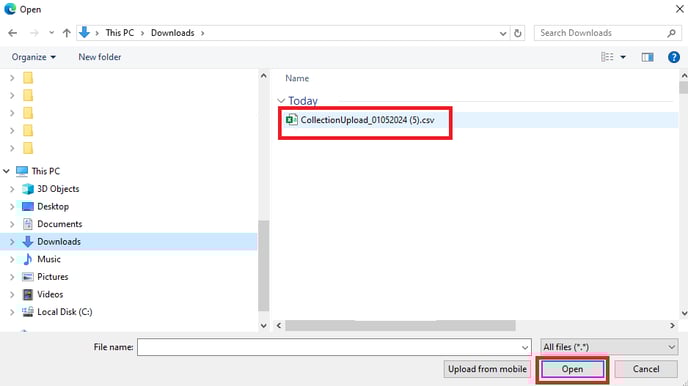Screen dimensions: 688x386
Task: Open Desktop in the navigation tree
Action: point(53,207)
